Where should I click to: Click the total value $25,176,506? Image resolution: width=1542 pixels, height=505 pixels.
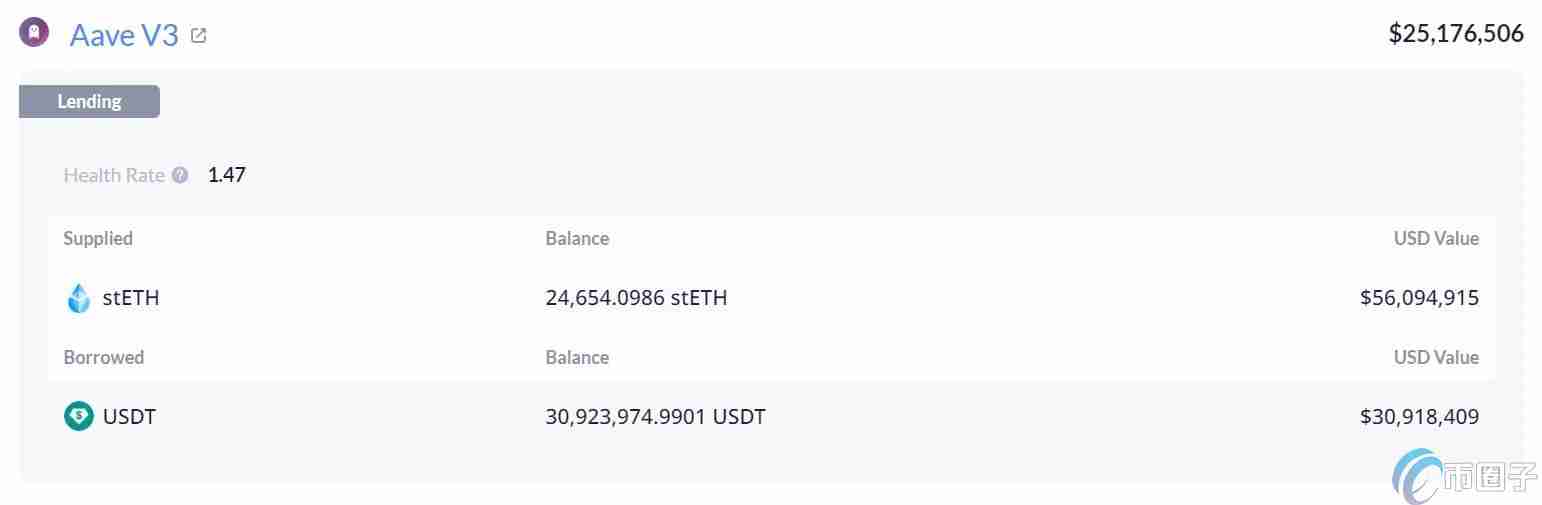(x=1456, y=34)
